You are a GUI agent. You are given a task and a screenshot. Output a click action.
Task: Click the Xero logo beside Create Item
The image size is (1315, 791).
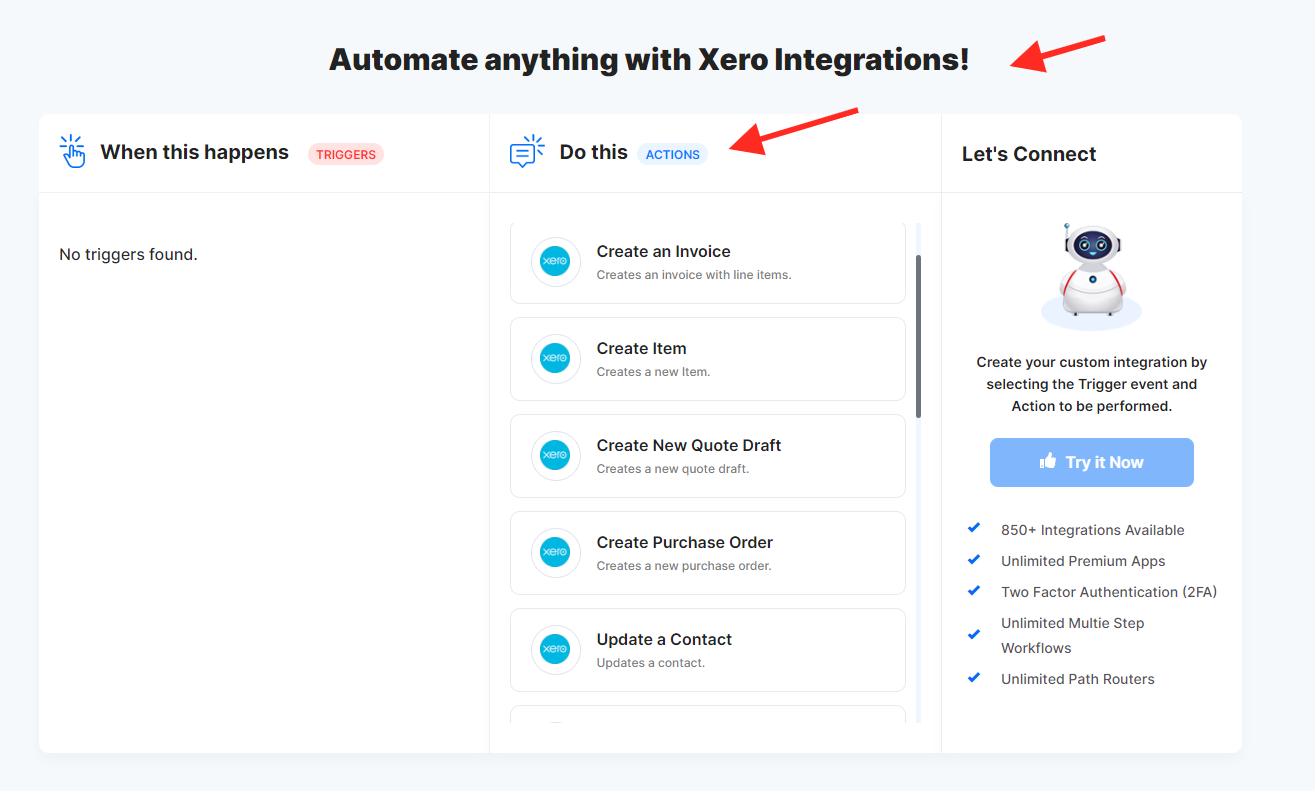coord(555,359)
